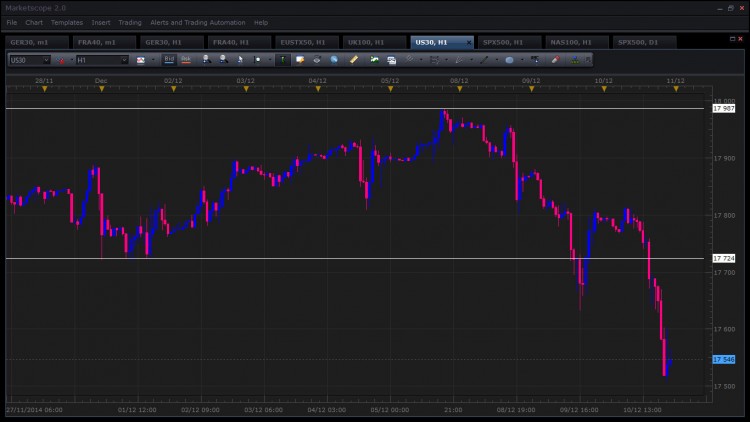
Task: Click the 10/12 day marker
Action: coord(604,89)
